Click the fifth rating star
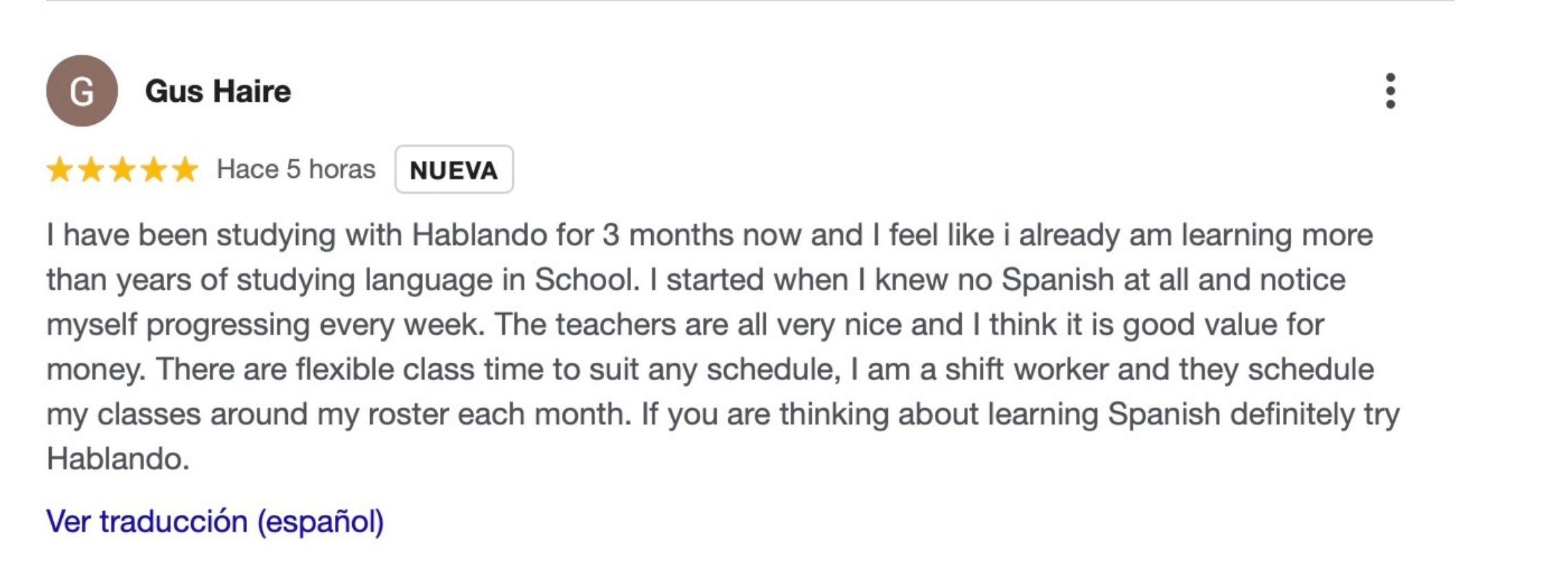 point(185,170)
